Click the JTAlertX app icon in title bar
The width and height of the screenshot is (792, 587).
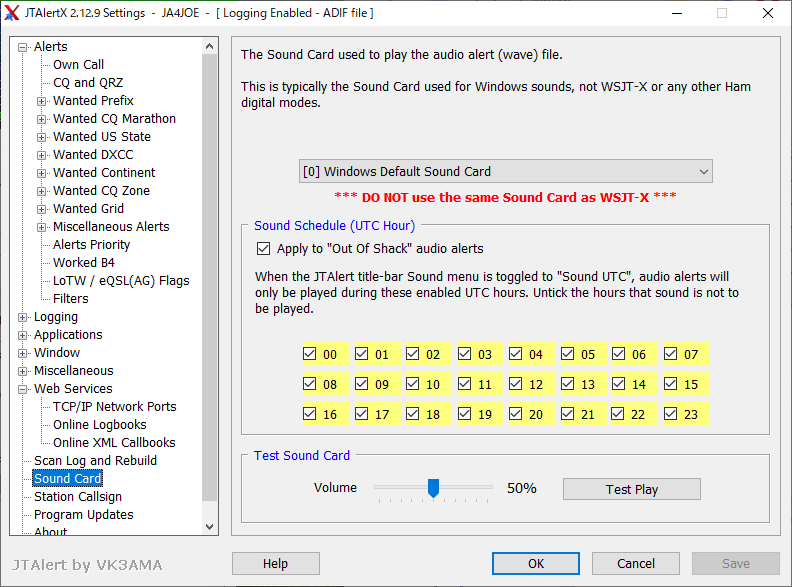pyautogui.click(x=12, y=13)
